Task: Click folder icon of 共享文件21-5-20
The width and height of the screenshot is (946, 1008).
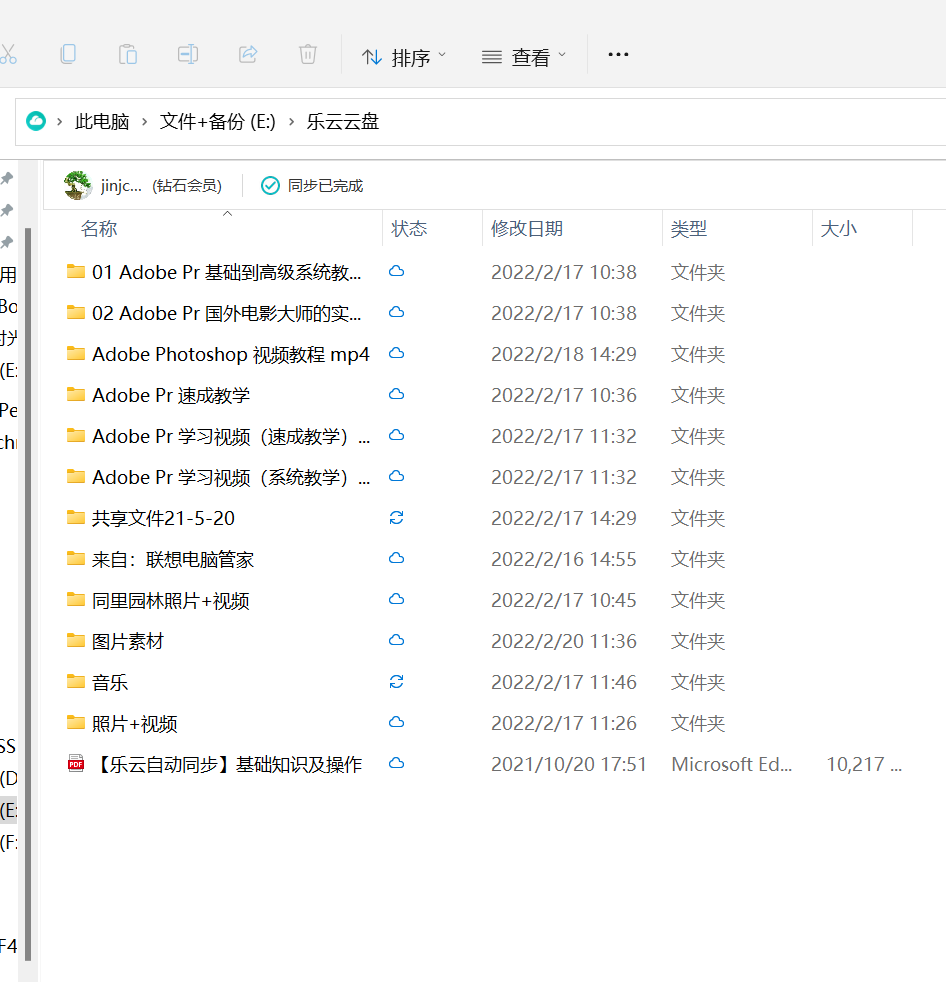Action: tap(76, 518)
